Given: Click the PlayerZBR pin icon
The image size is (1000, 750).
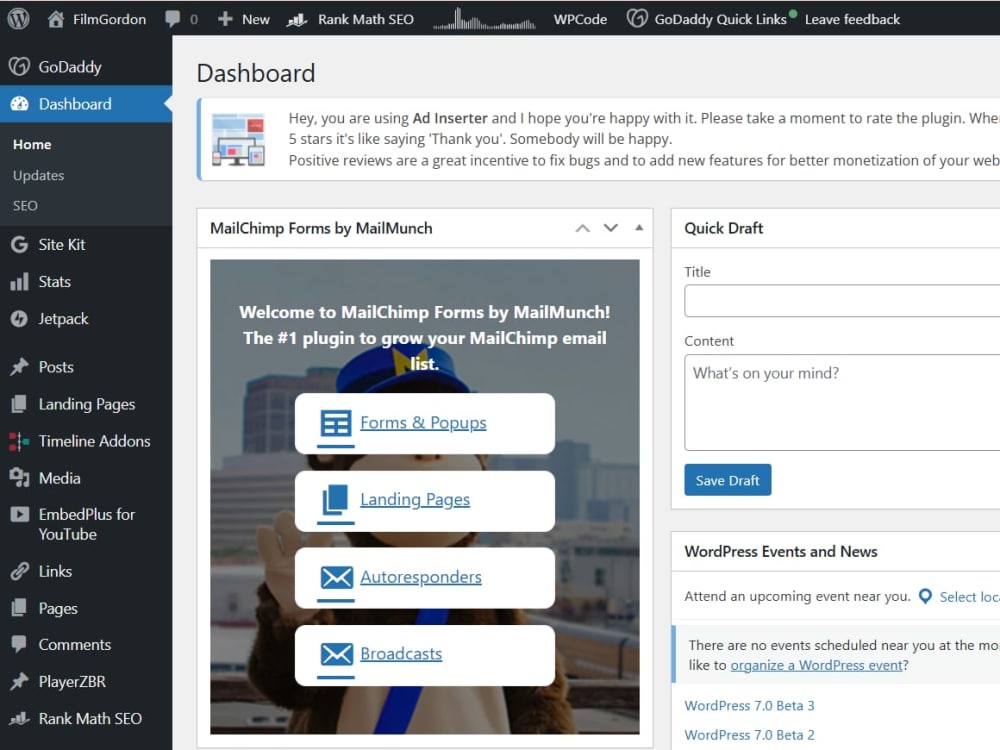Looking at the screenshot, I should pos(19,681).
